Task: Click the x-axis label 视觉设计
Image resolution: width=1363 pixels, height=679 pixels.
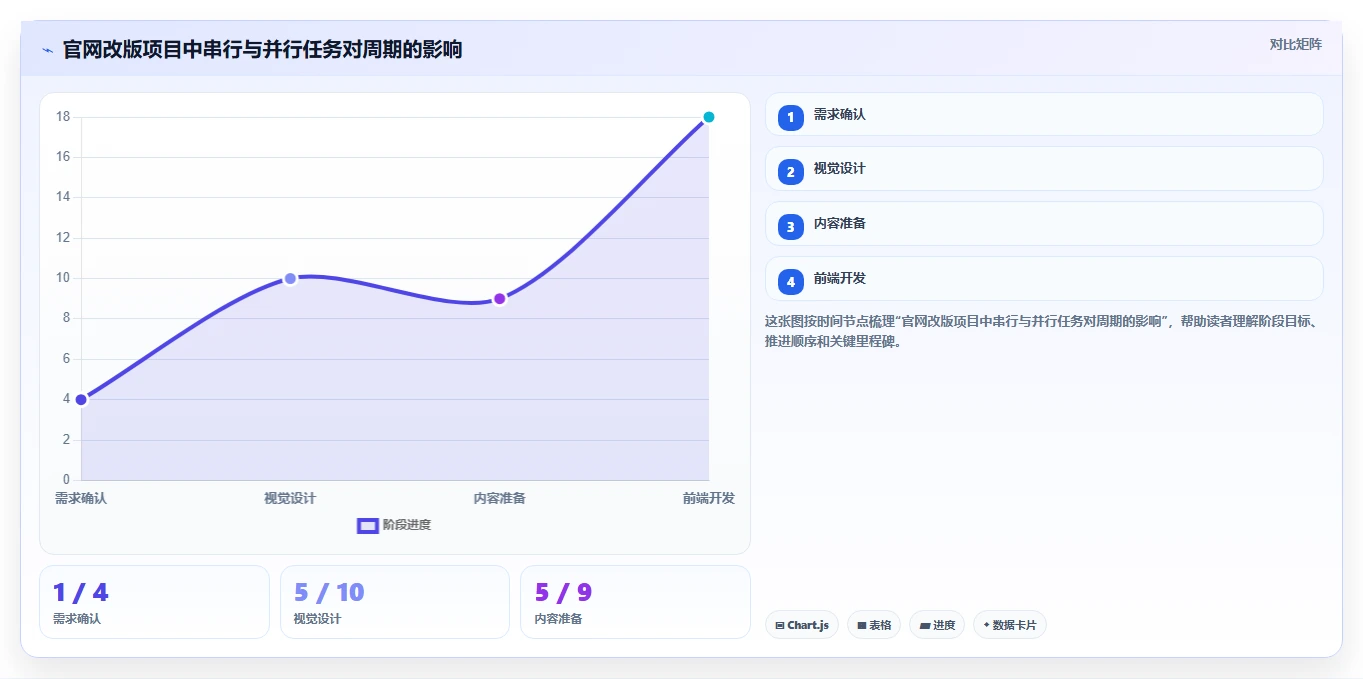Action: 290,498
